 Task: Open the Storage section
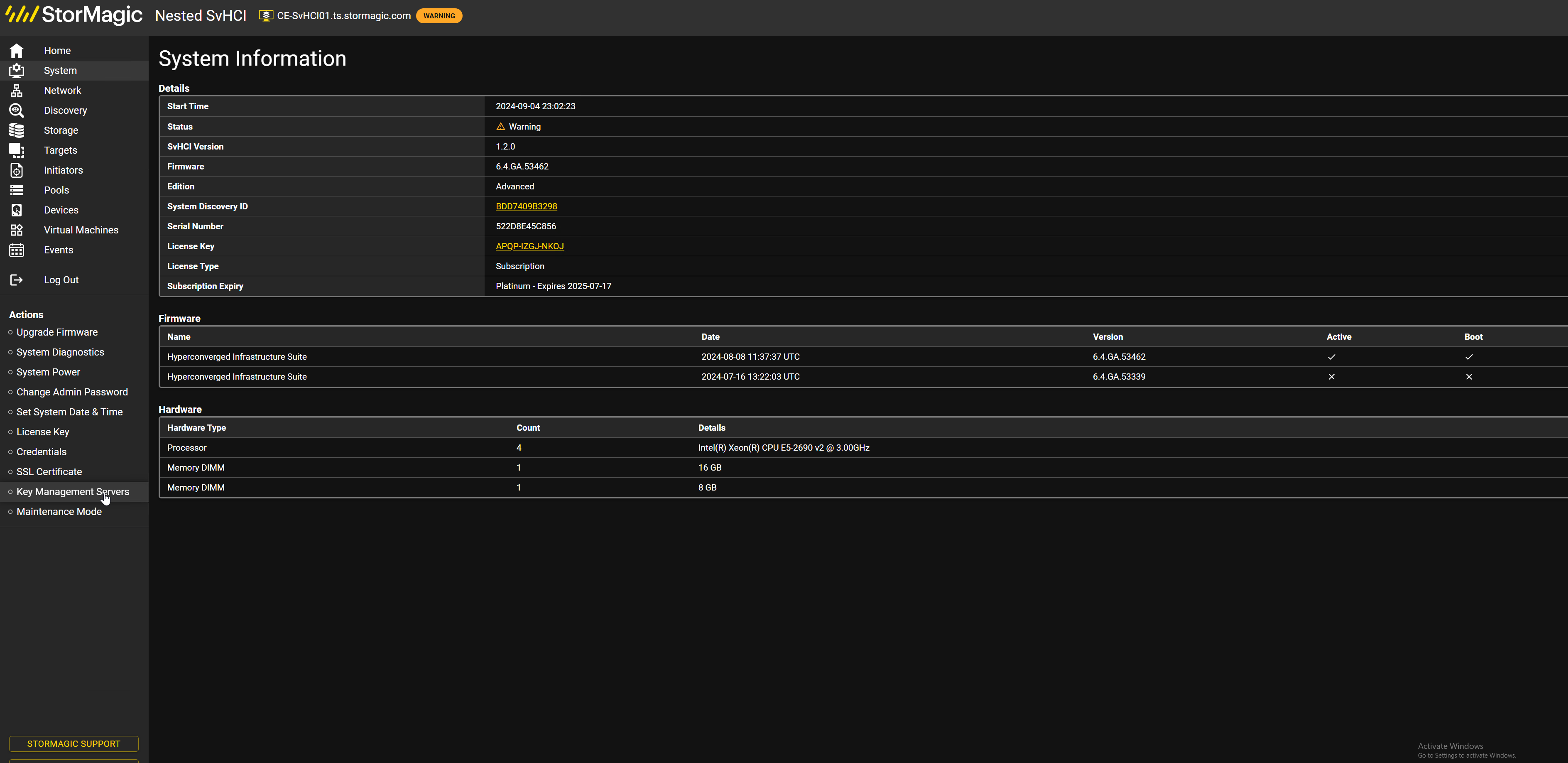click(61, 130)
